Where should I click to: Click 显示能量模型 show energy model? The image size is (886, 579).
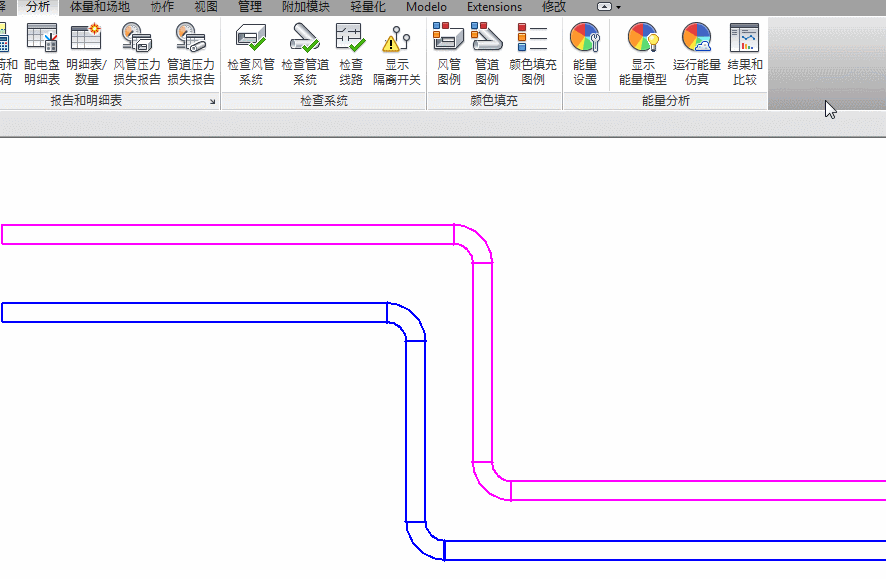pos(642,54)
